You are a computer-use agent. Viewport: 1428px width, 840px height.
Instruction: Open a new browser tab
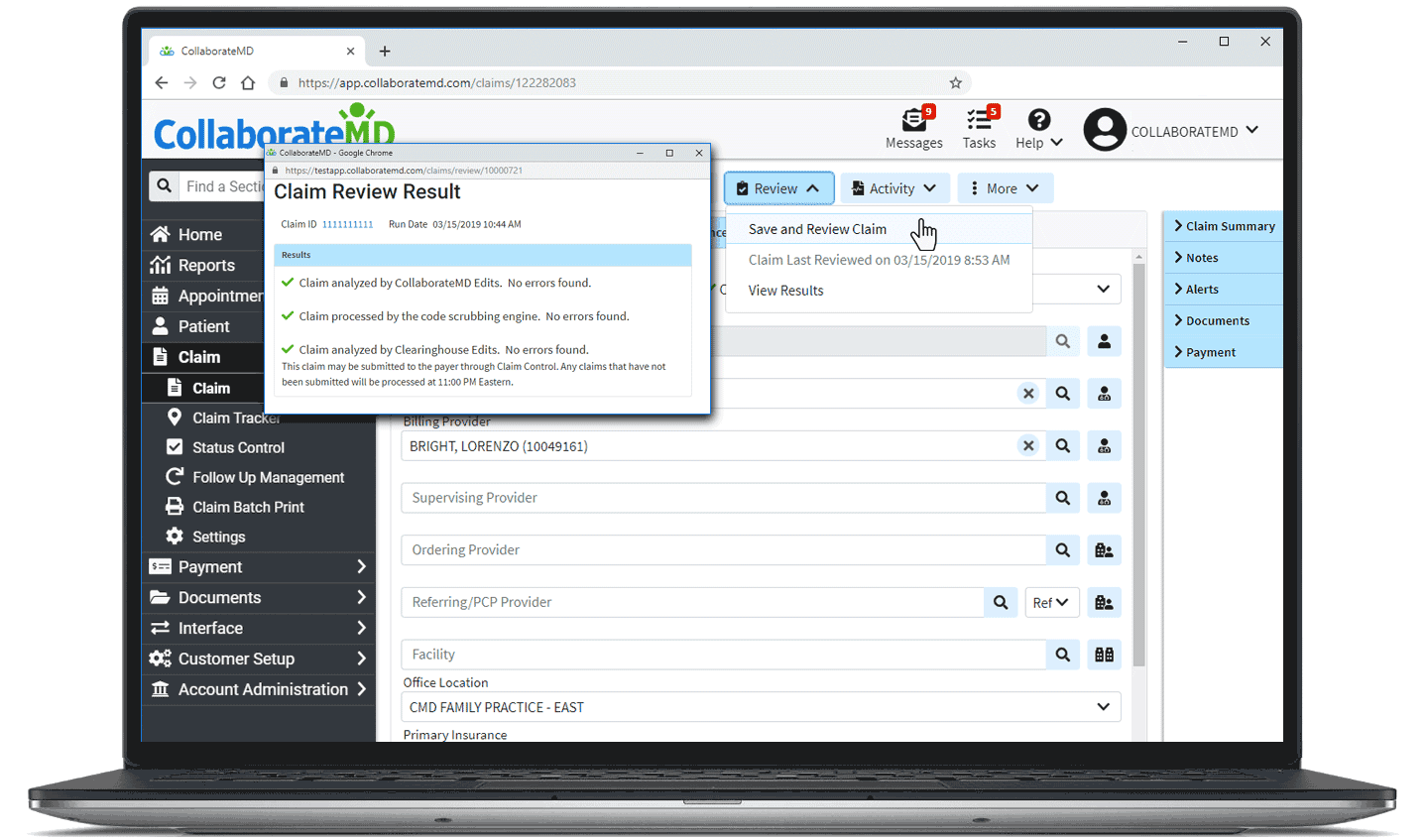[385, 51]
